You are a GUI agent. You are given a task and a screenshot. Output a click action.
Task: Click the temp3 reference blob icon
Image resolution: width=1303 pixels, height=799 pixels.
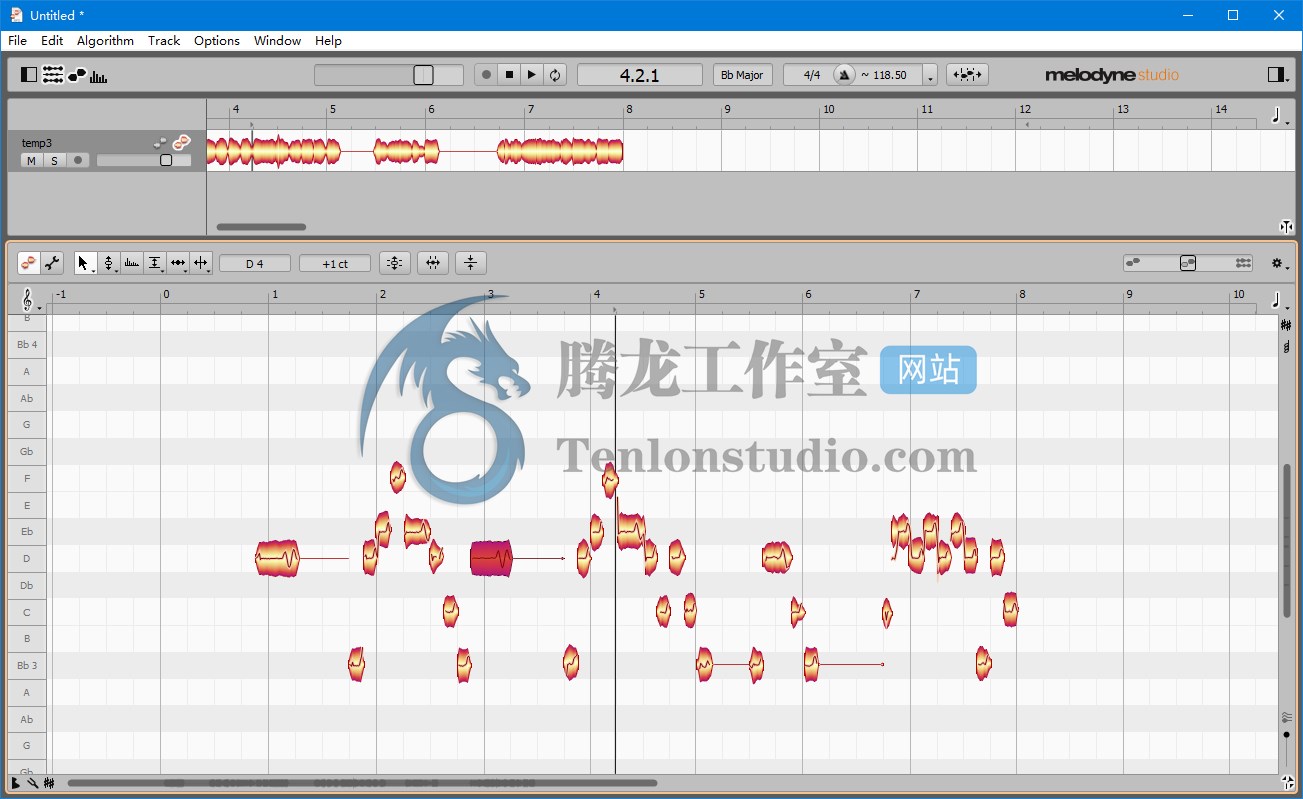point(159,143)
